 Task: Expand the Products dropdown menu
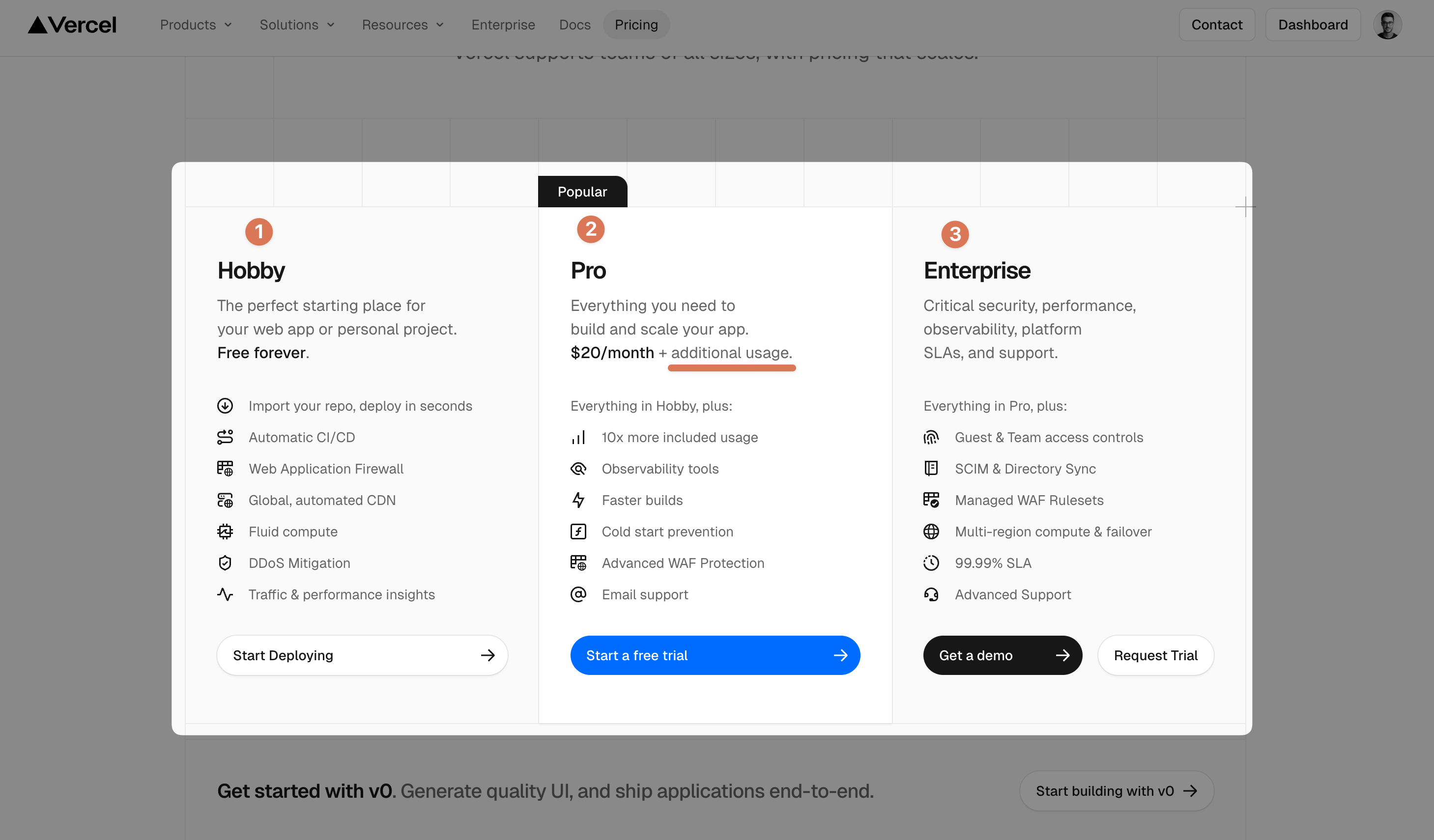(x=196, y=25)
